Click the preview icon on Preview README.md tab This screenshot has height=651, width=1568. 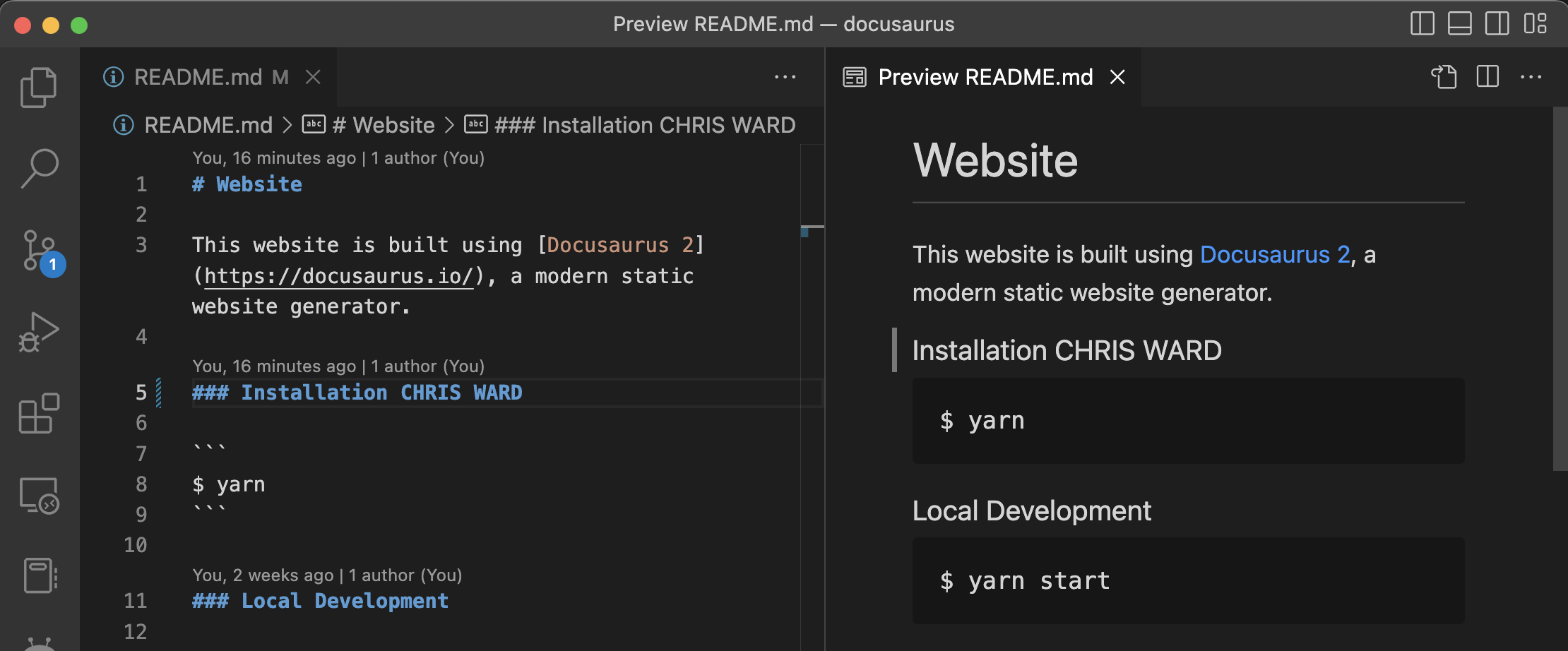855,77
